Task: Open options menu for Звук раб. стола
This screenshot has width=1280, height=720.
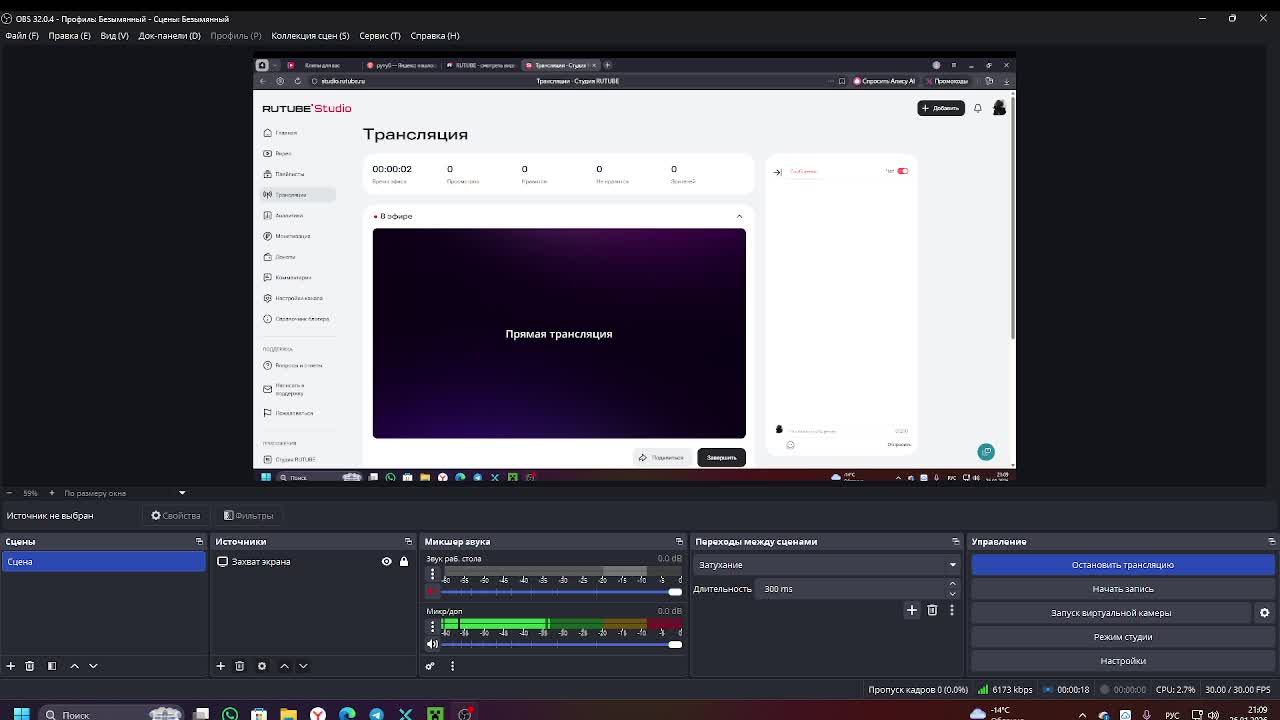Action: (432, 574)
